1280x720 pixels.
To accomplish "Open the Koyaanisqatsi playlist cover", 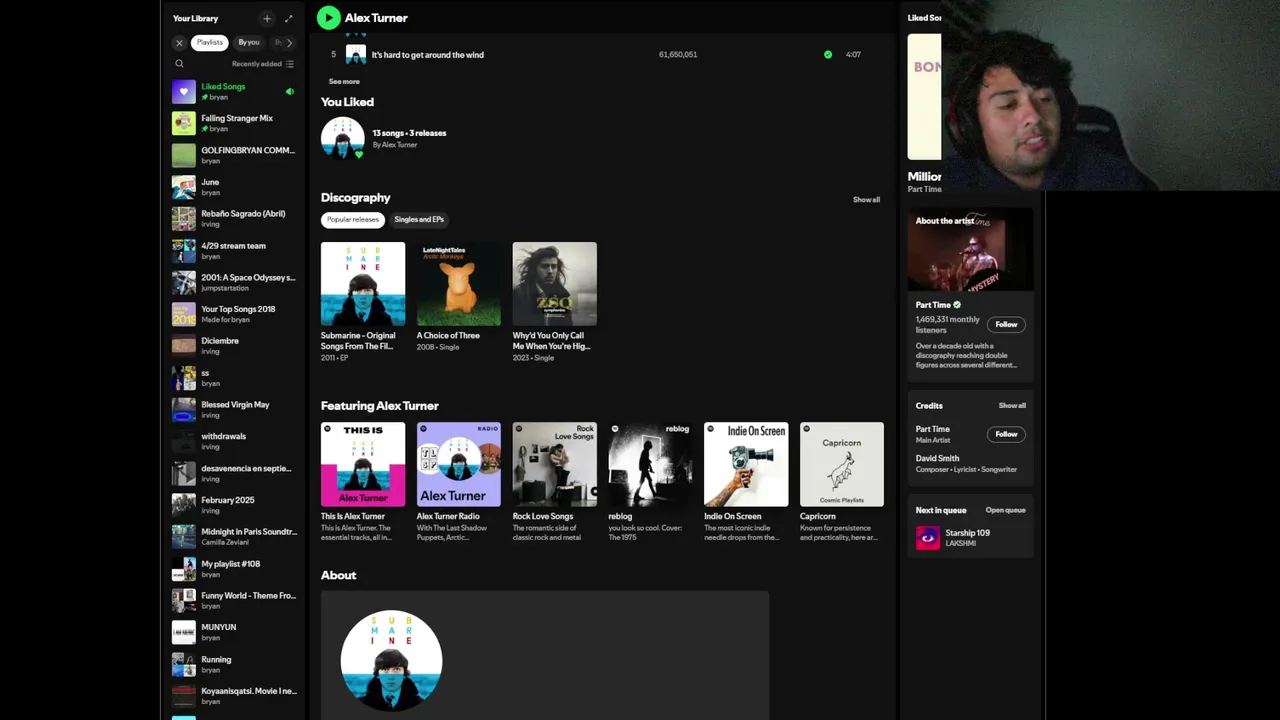I will tap(184, 696).
